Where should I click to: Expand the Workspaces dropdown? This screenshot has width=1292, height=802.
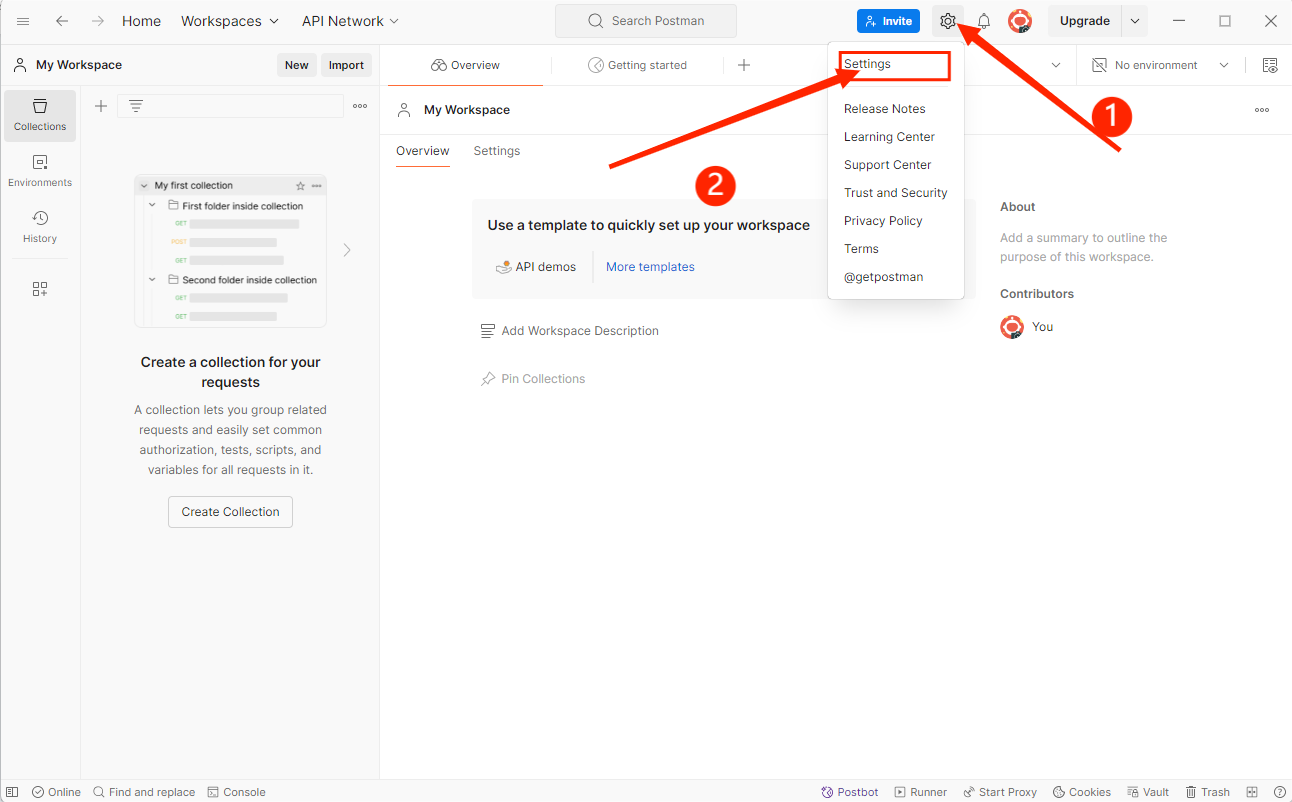click(x=230, y=21)
